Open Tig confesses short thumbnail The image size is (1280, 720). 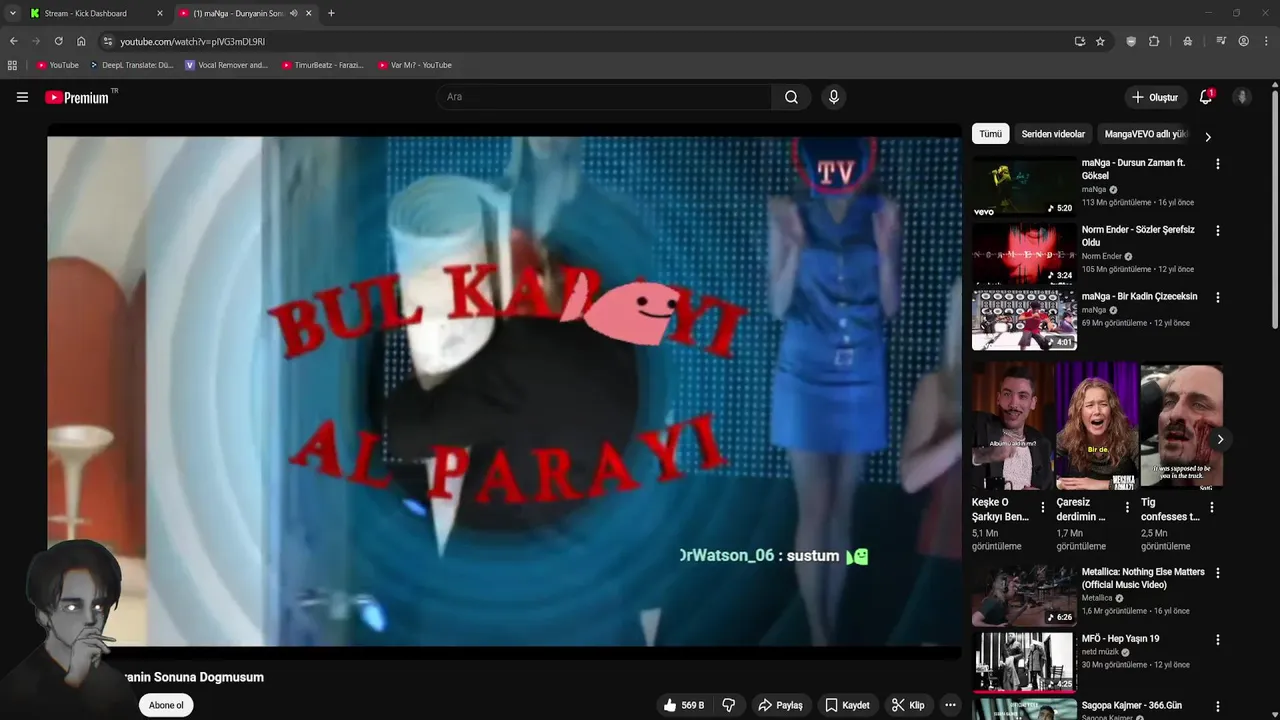(x=1182, y=426)
